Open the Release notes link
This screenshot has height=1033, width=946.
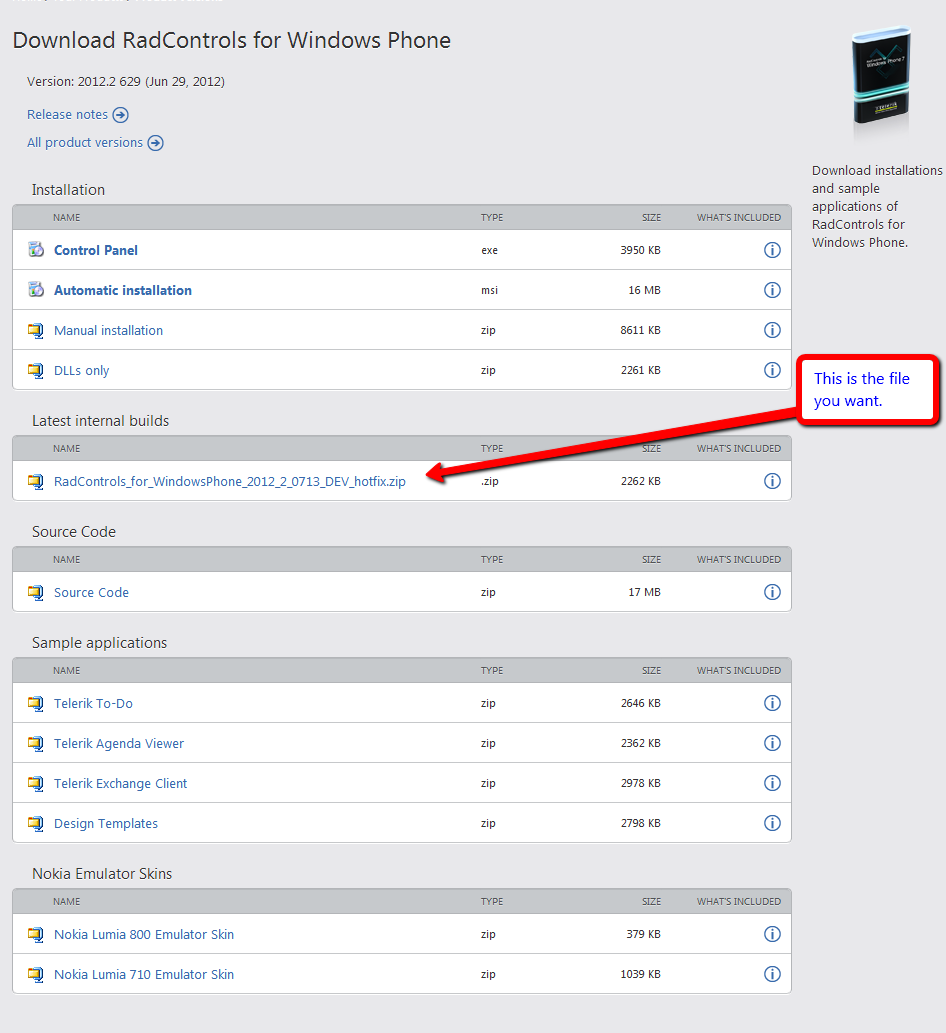tap(67, 115)
